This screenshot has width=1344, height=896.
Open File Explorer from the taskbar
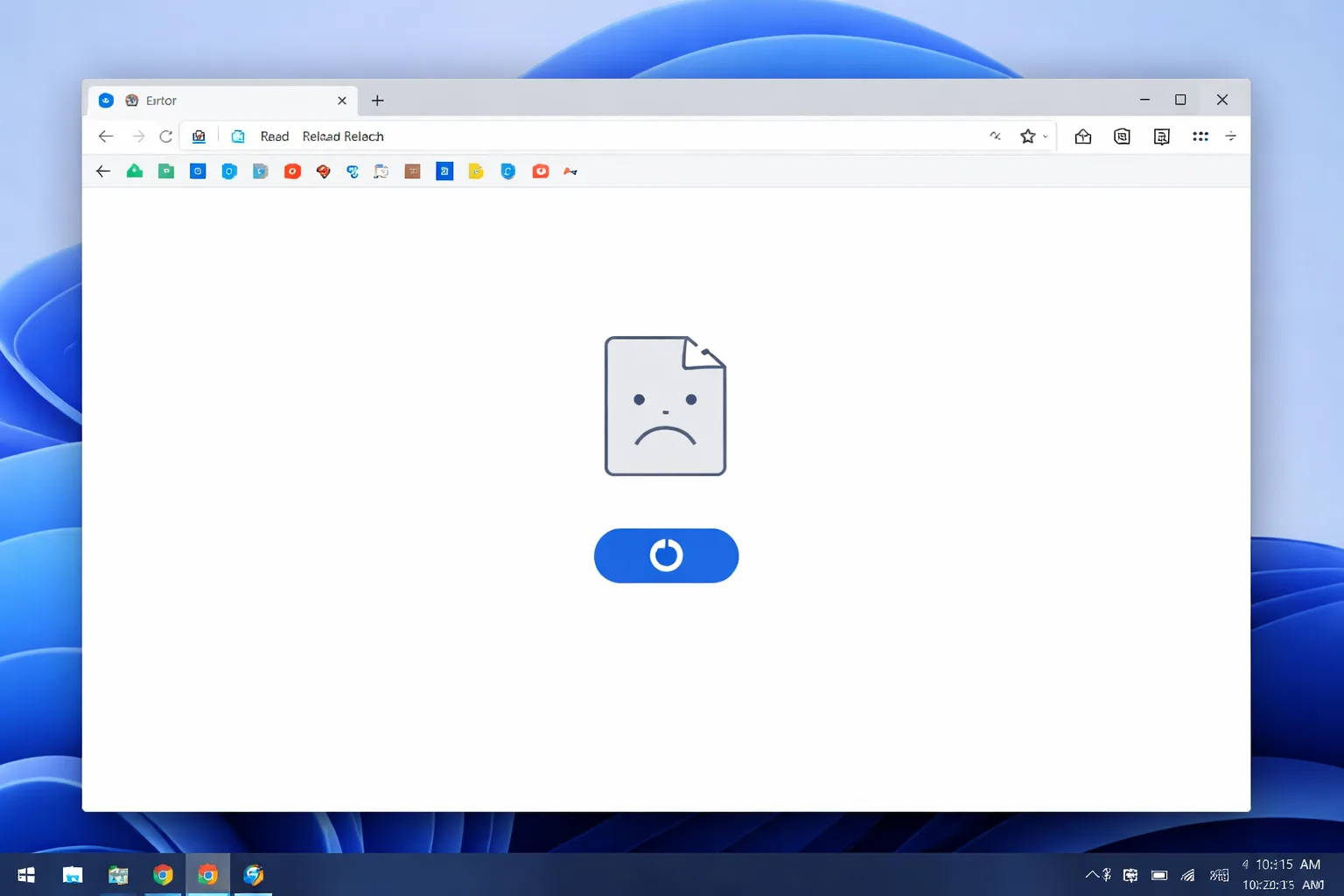(x=73, y=875)
